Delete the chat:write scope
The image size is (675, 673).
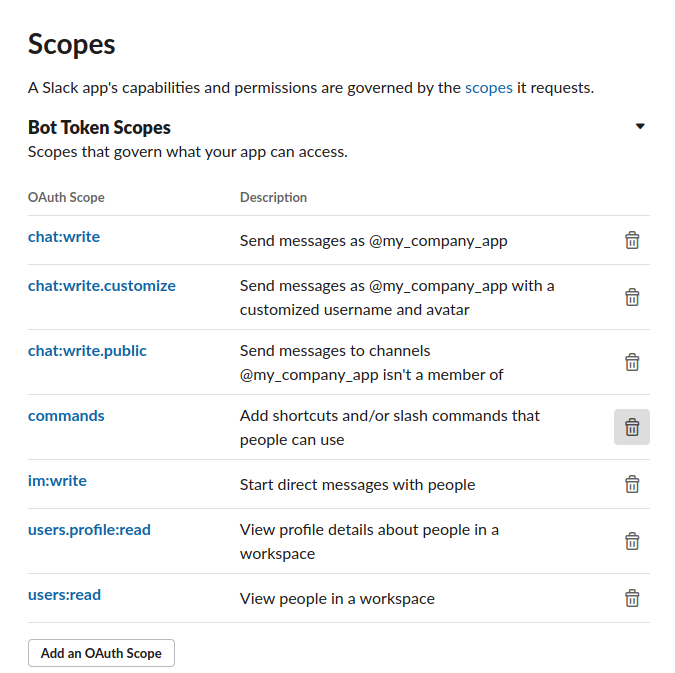tap(632, 240)
